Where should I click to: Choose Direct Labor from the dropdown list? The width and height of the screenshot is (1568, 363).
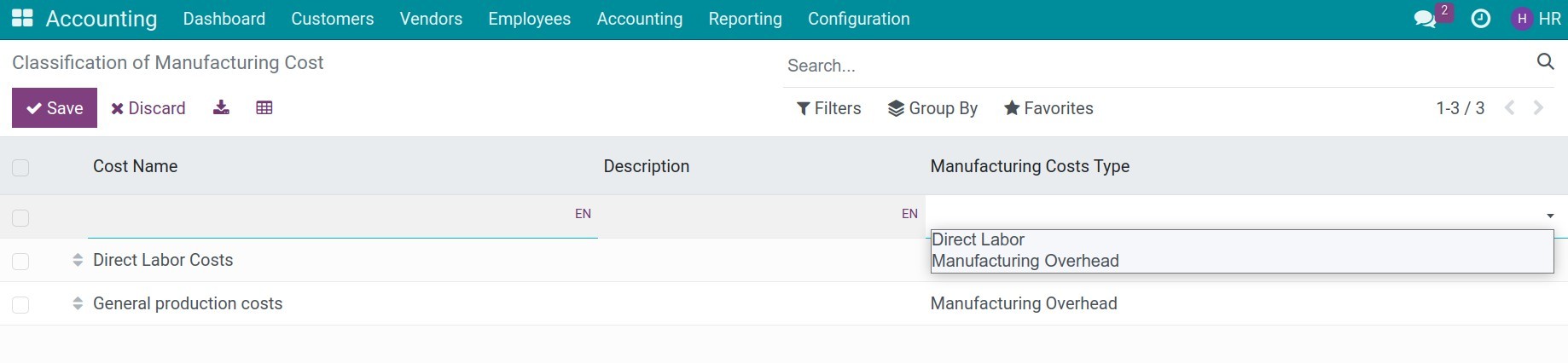click(x=1241, y=239)
